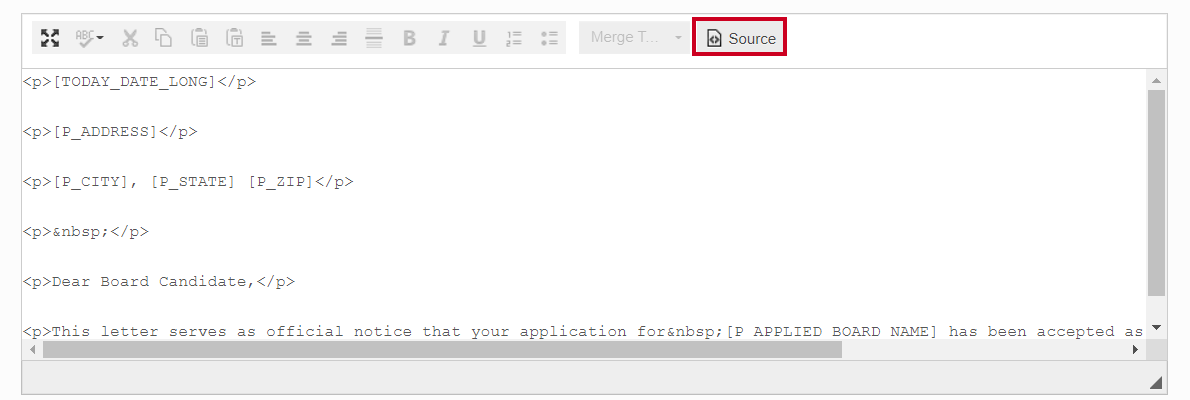1190x400 pixels.
Task: Toggle Italic formatting
Action: click(444, 38)
